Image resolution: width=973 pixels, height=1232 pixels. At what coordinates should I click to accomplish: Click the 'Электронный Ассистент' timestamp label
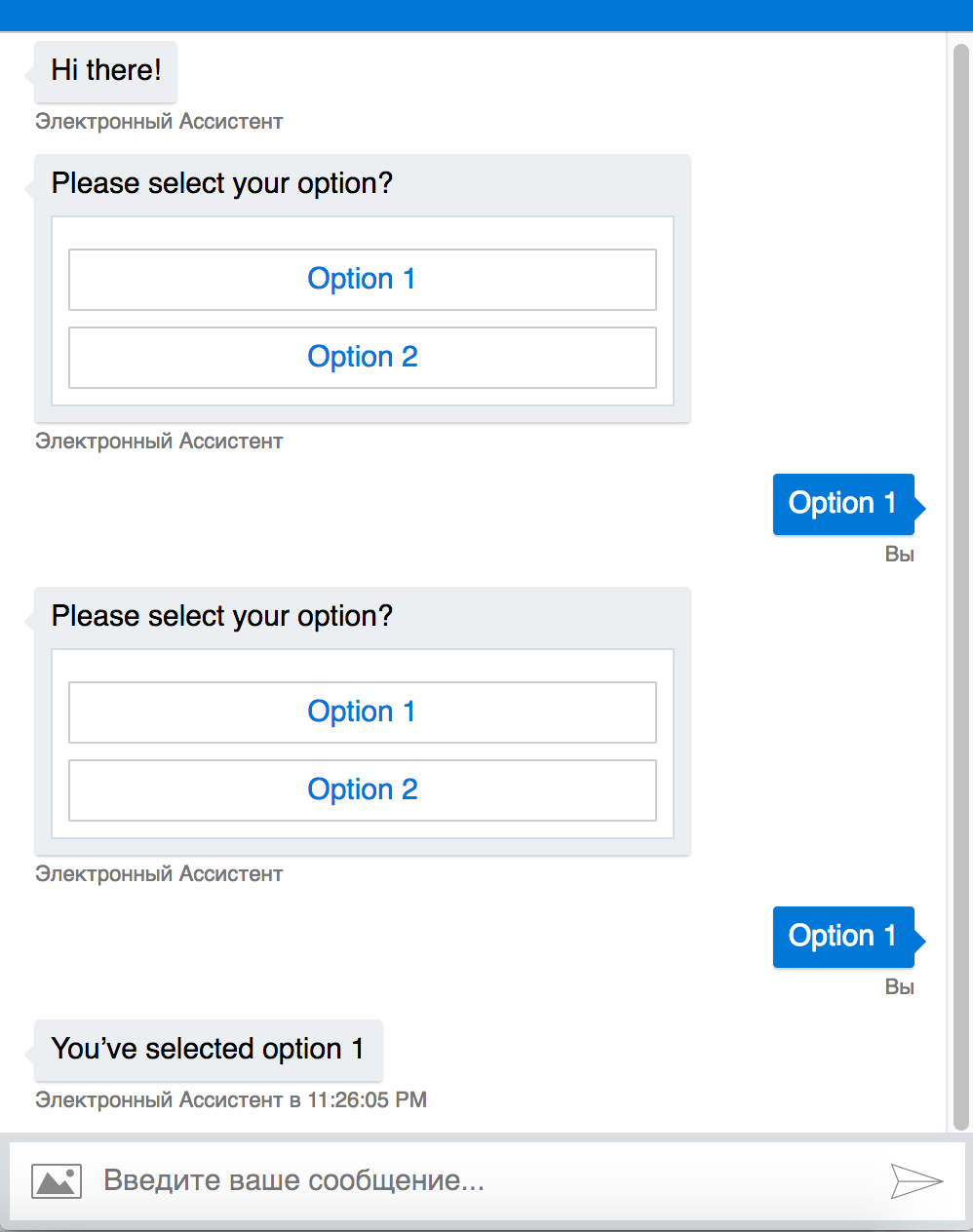click(x=231, y=1099)
